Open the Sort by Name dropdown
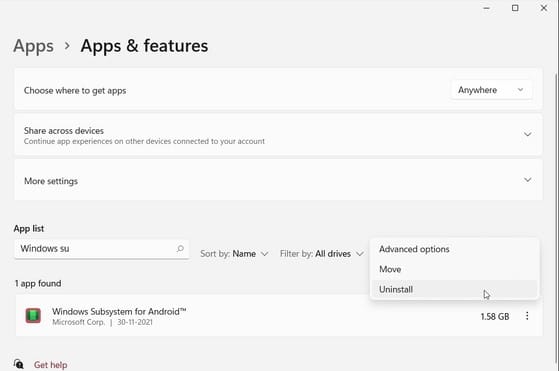This screenshot has height=371, width=559. click(234, 254)
